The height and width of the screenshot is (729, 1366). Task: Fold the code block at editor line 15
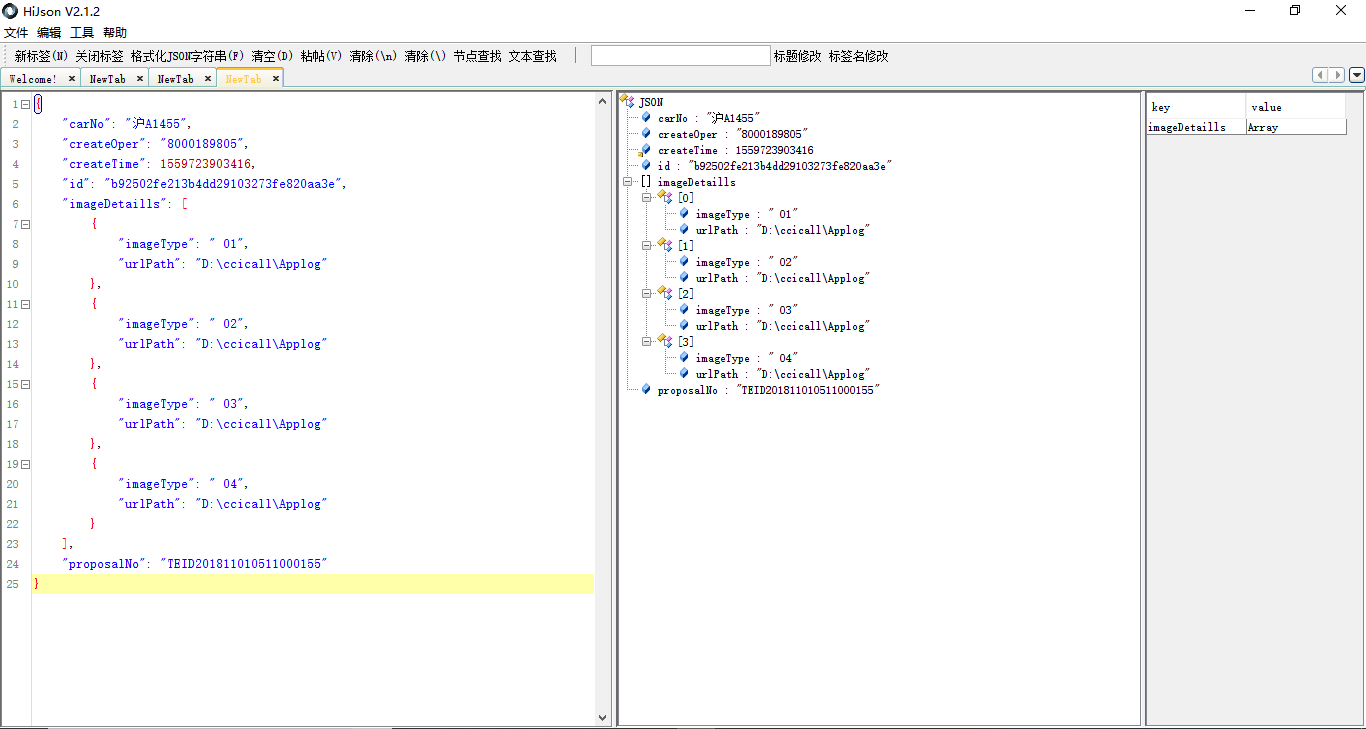[x=25, y=384]
